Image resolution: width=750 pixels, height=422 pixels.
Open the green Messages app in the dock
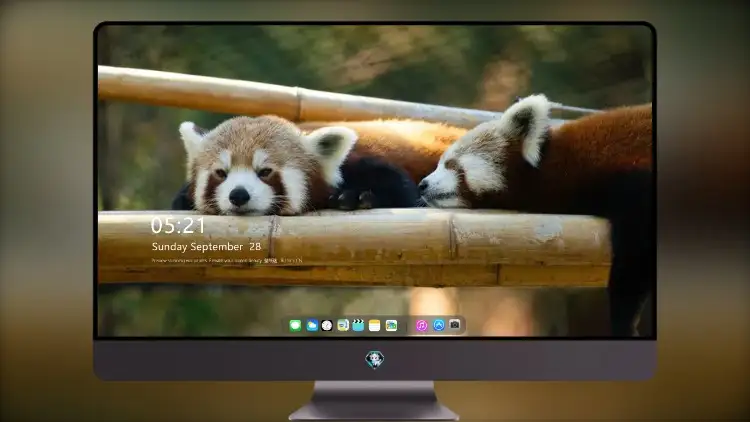(x=295, y=326)
